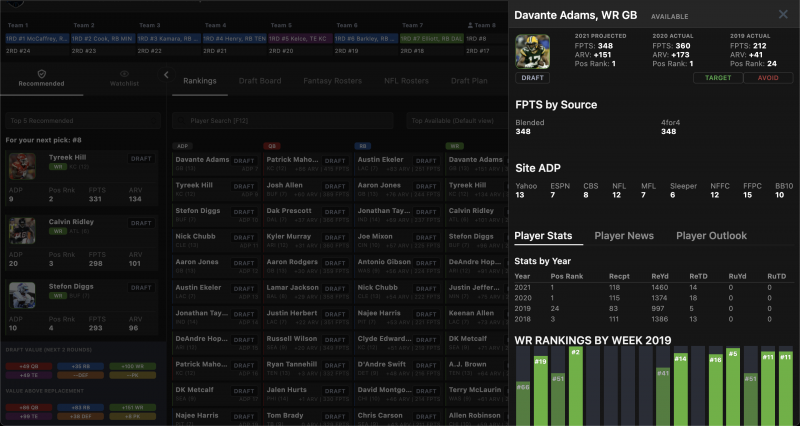This screenshot has height=426, width=800.
Task: Open Tyreek Hill's player thumbnail
Action: click(22, 166)
